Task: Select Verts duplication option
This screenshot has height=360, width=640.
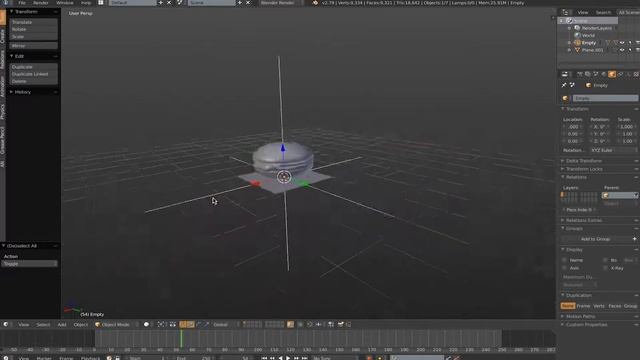Action: click(599, 306)
